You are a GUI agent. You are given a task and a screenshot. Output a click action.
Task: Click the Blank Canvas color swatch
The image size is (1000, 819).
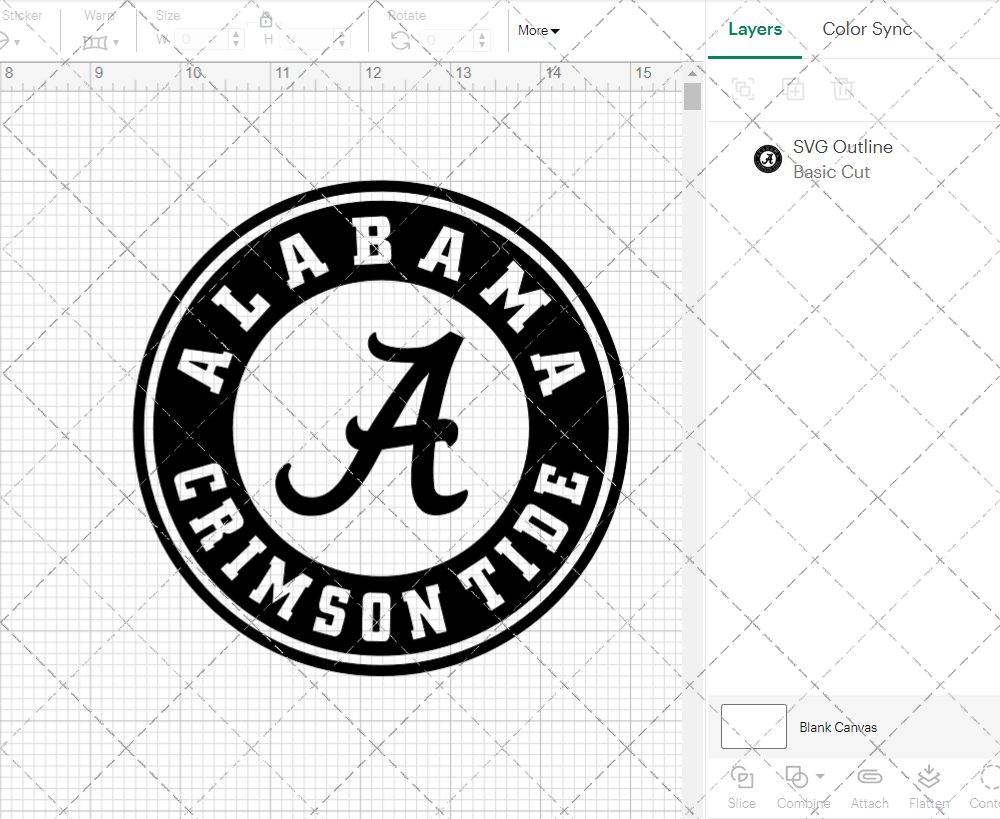(753, 727)
